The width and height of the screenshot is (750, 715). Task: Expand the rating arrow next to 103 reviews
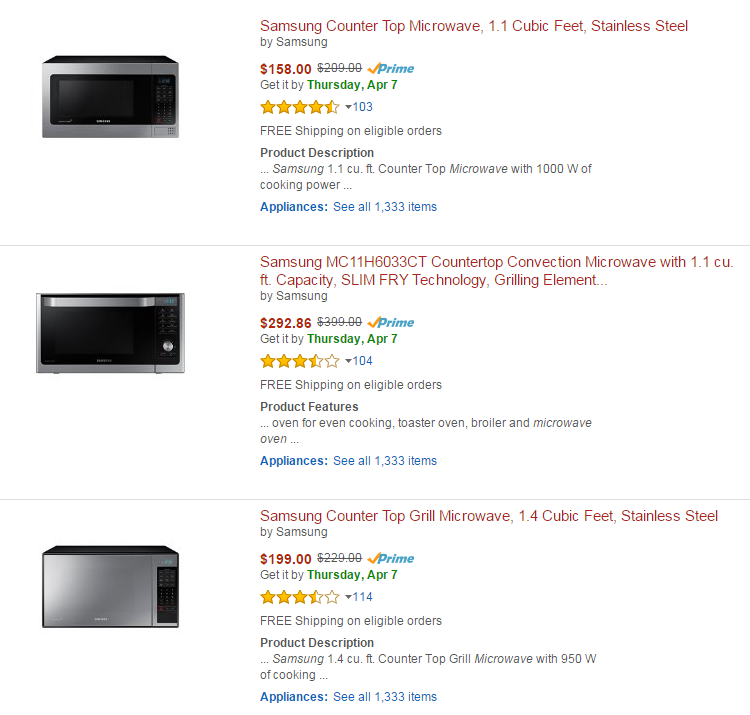[x=348, y=107]
